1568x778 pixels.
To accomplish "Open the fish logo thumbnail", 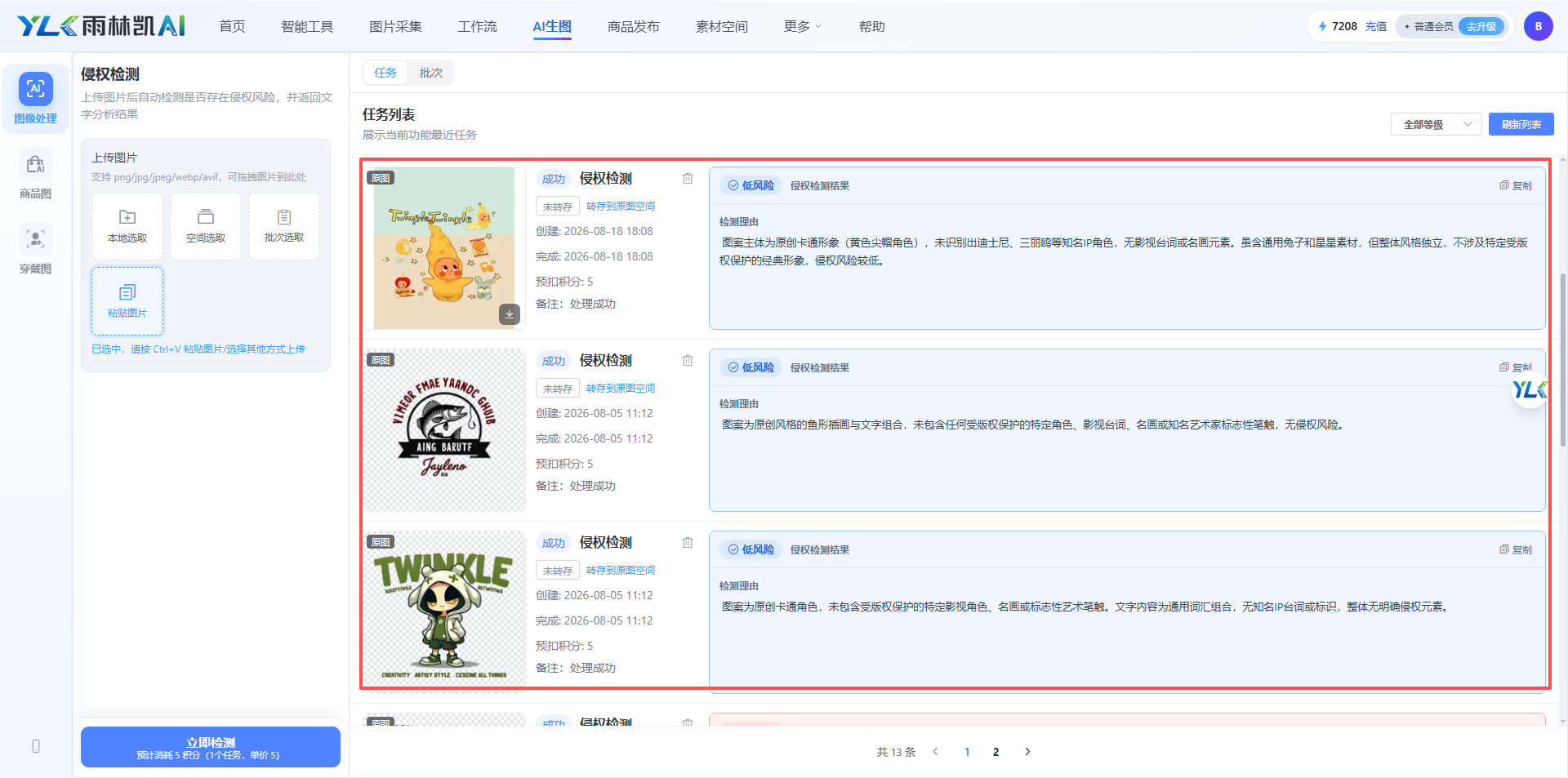I will click(444, 430).
